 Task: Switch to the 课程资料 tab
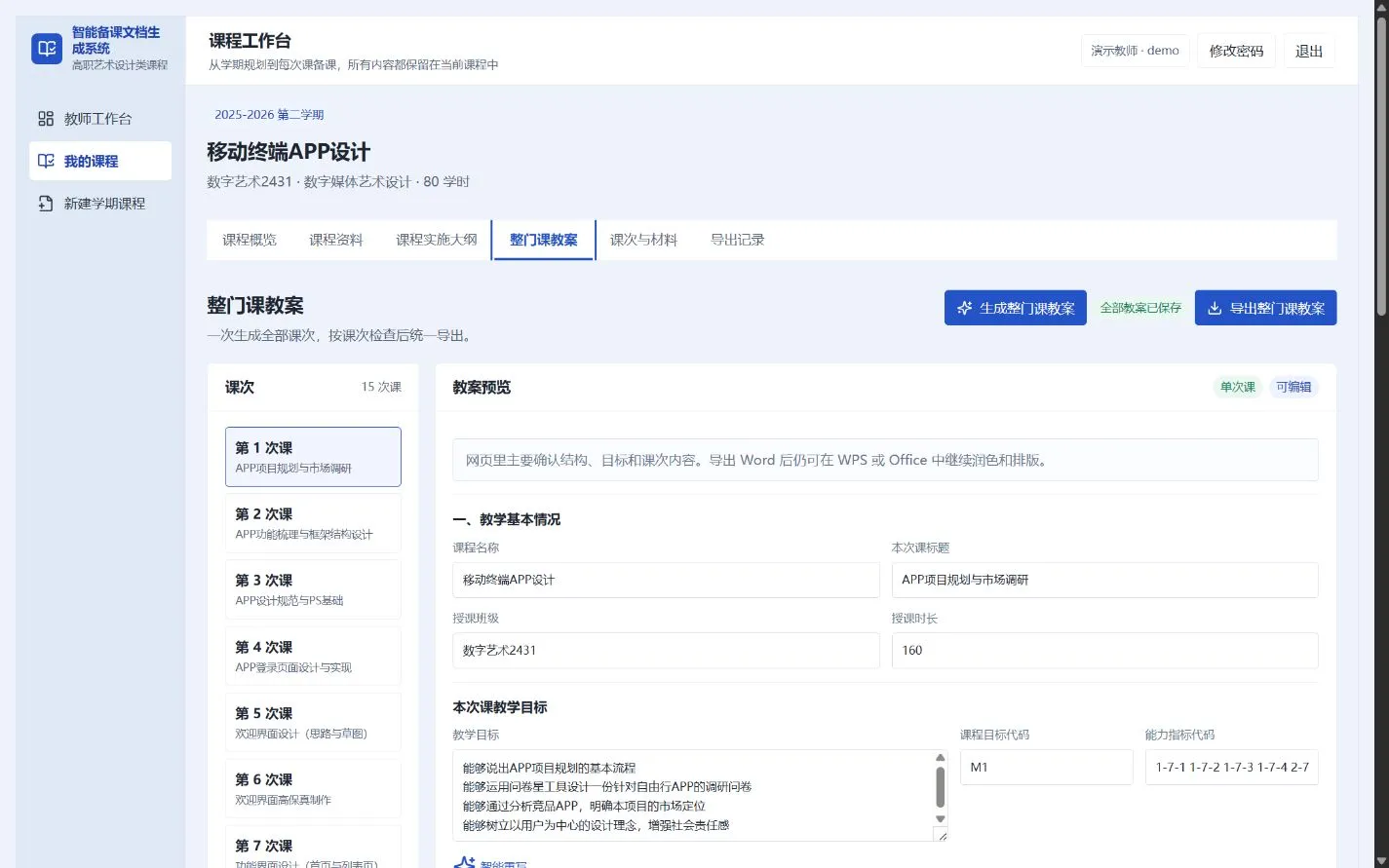pos(336,240)
